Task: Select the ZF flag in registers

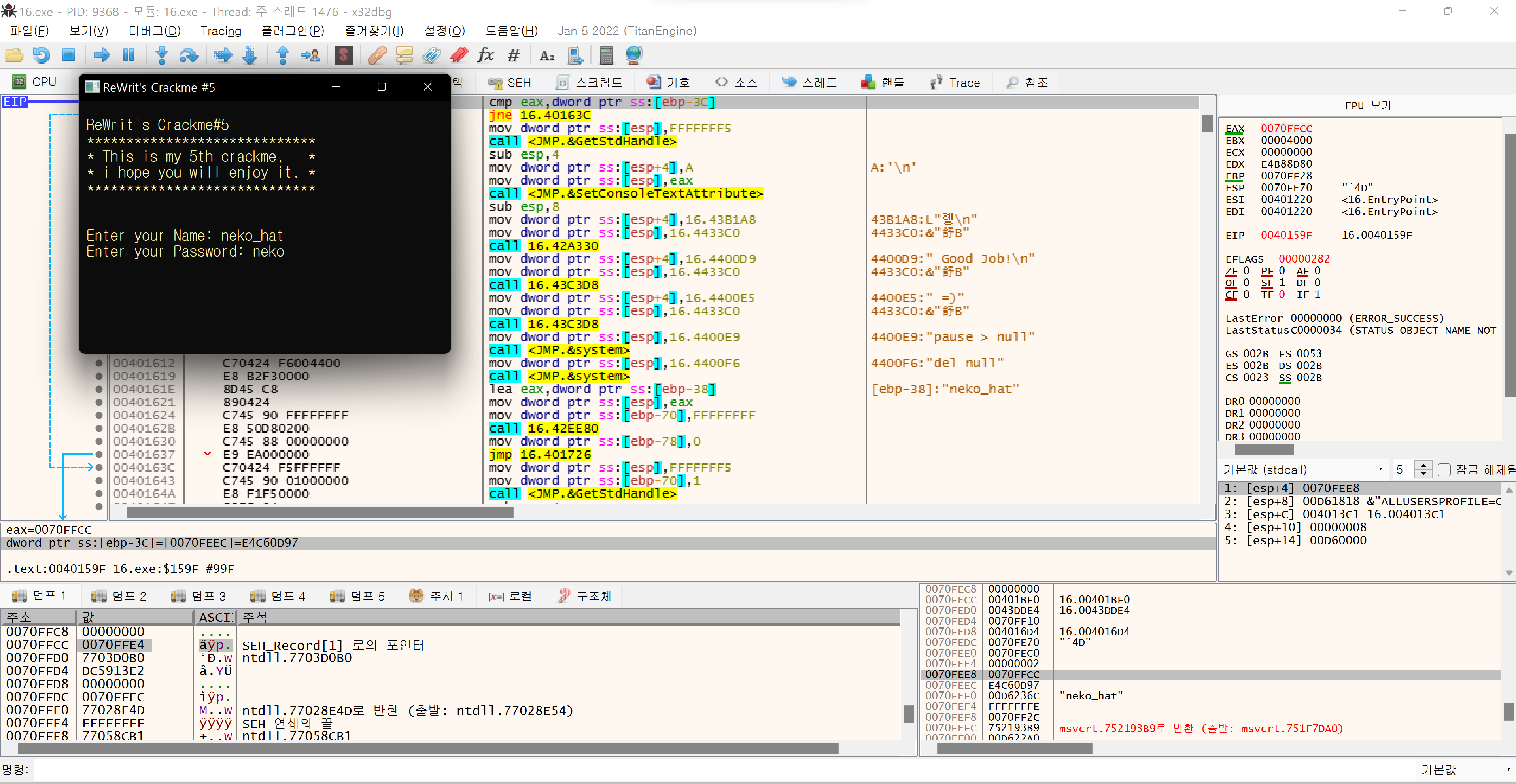Action: coord(1231,271)
